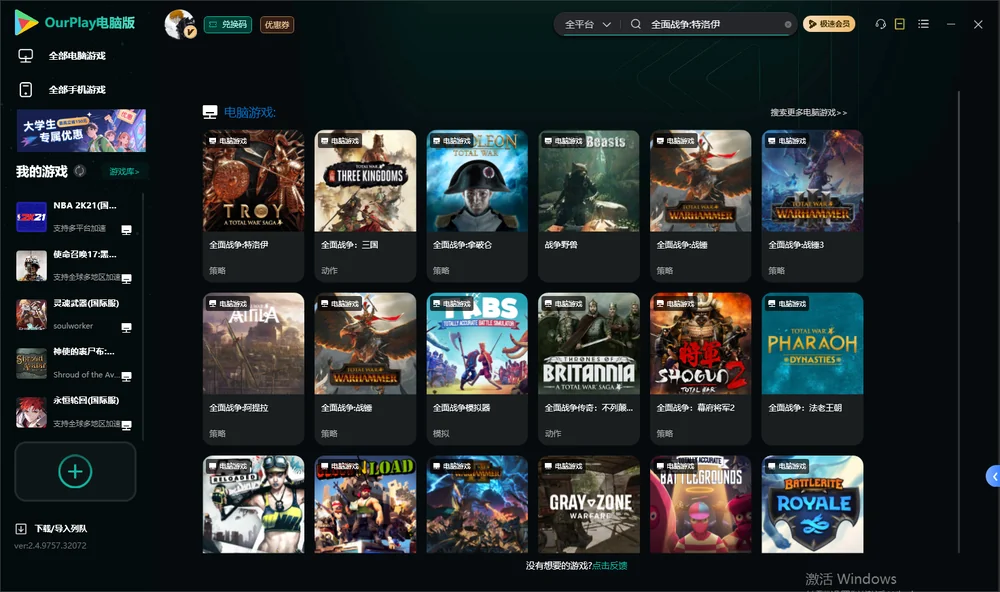Open the 战争野兽 game card
This screenshot has height=592, width=1000.
[x=589, y=205]
